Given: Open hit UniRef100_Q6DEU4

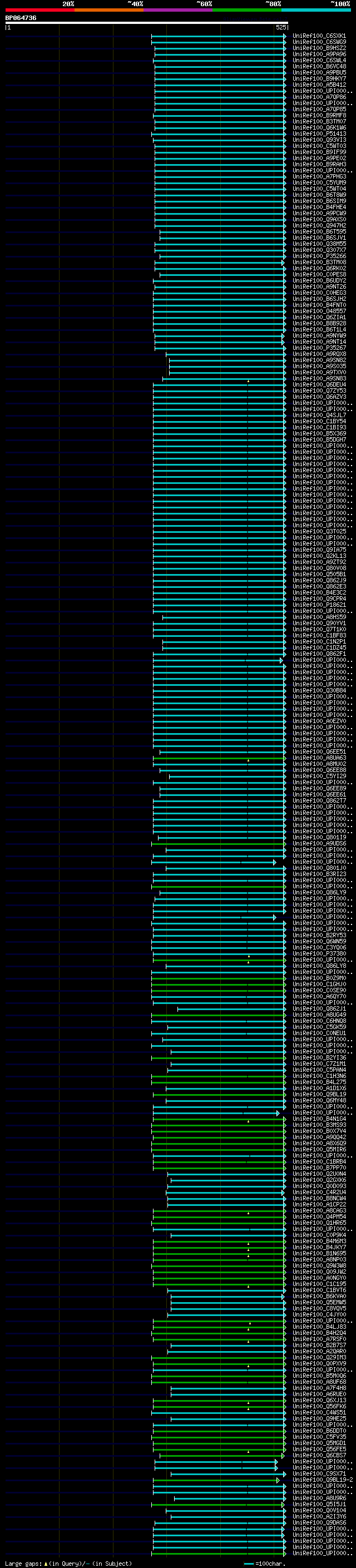Looking at the screenshot, I should tap(319, 385).
